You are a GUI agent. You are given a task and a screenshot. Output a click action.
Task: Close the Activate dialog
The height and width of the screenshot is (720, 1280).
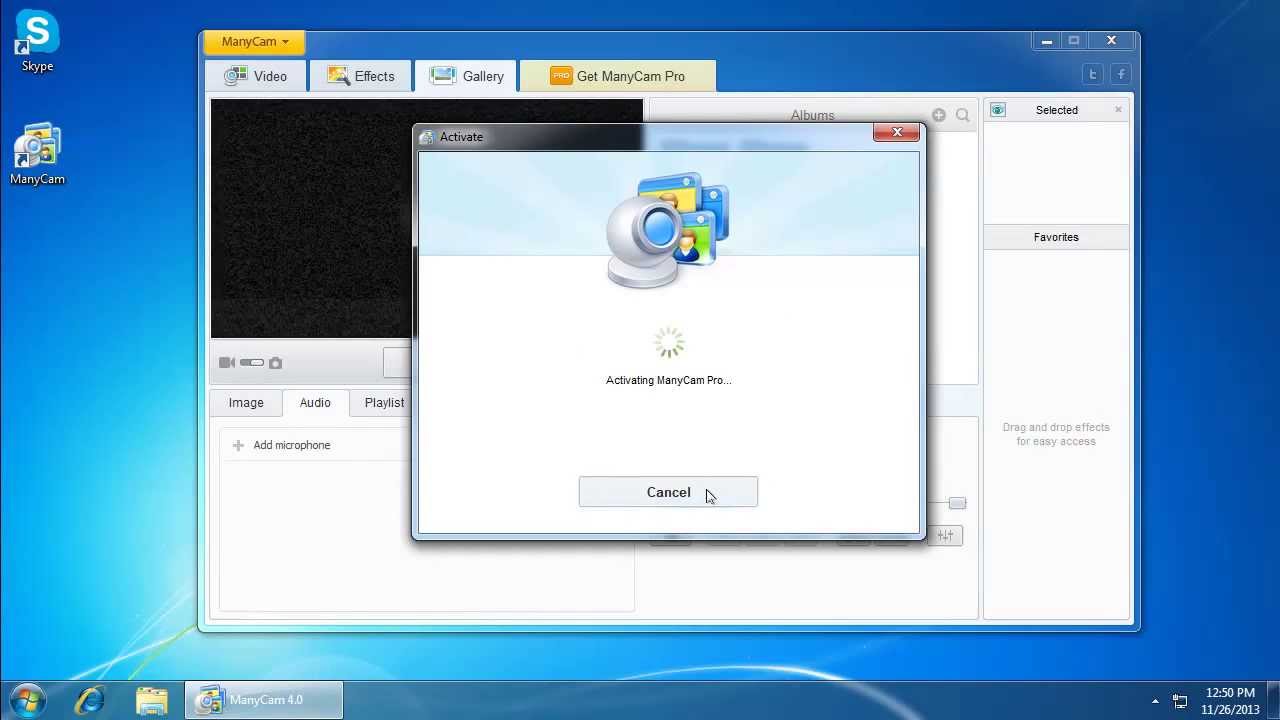896,132
